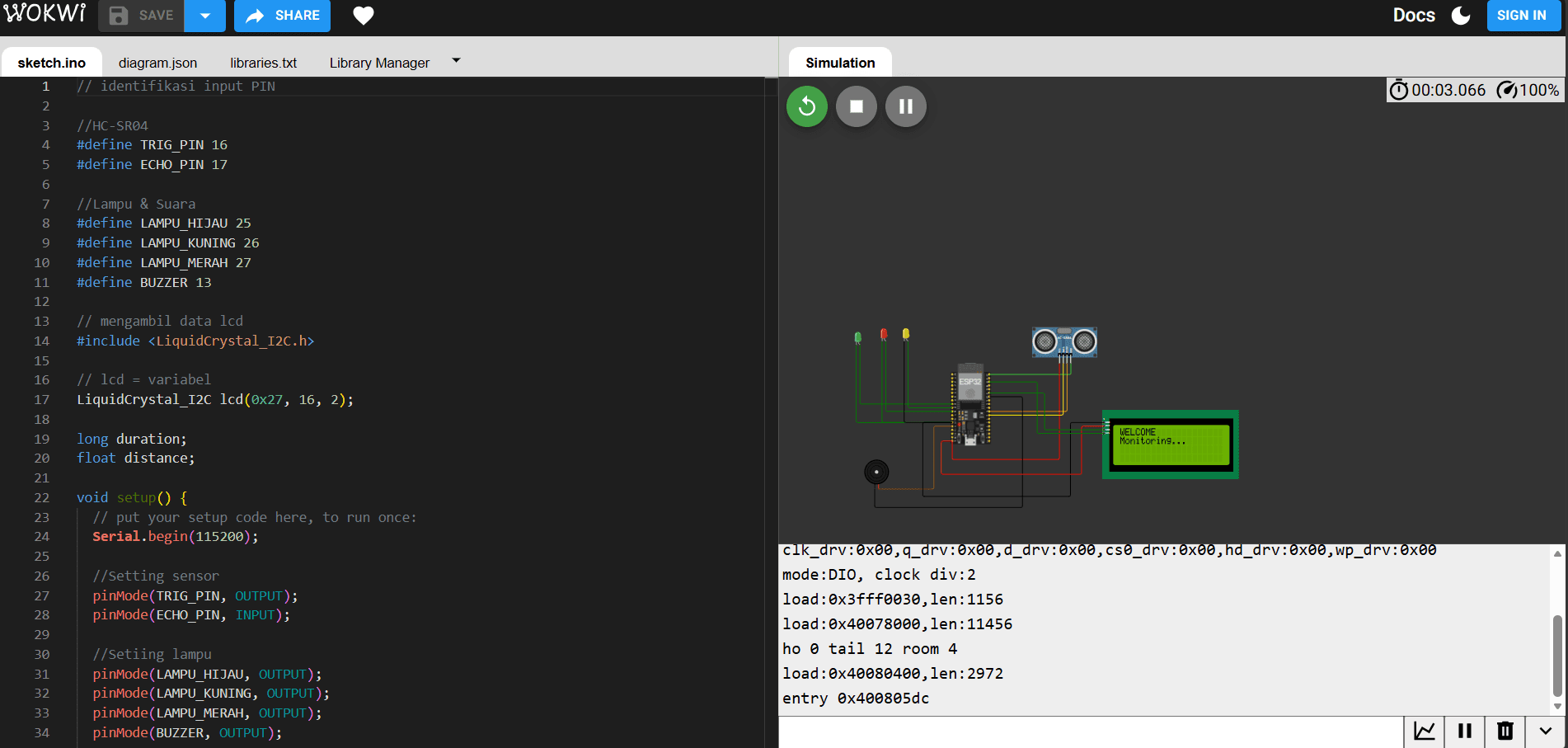Restart the simulation
Image resolution: width=1568 pixels, height=748 pixels.
(807, 106)
